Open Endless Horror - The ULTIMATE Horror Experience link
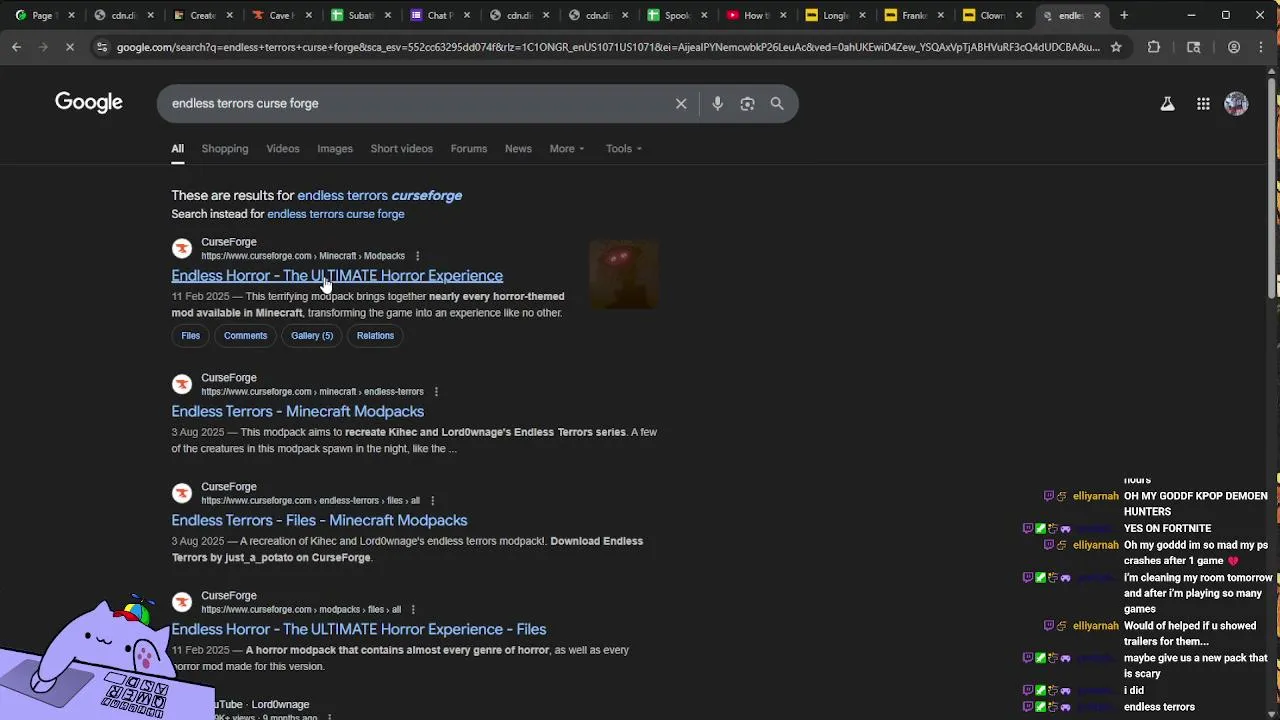Viewport: 1280px width, 720px height. [x=337, y=276]
